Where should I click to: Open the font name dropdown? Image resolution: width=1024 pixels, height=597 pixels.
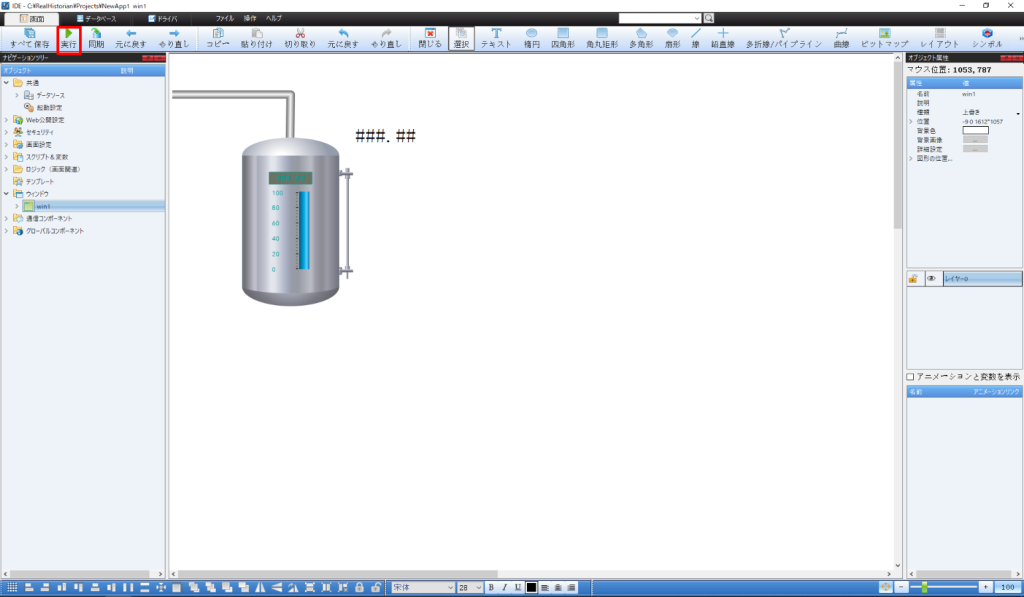point(423,587)
